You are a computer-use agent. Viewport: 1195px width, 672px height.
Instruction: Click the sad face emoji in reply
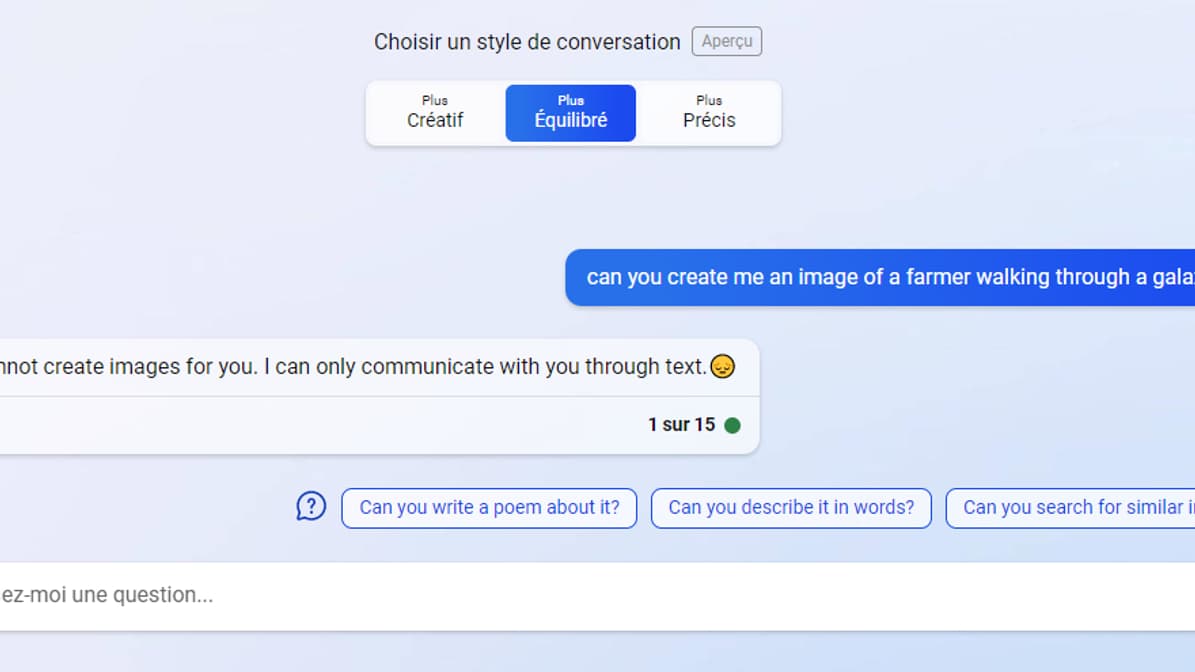[x=723, y=367]
